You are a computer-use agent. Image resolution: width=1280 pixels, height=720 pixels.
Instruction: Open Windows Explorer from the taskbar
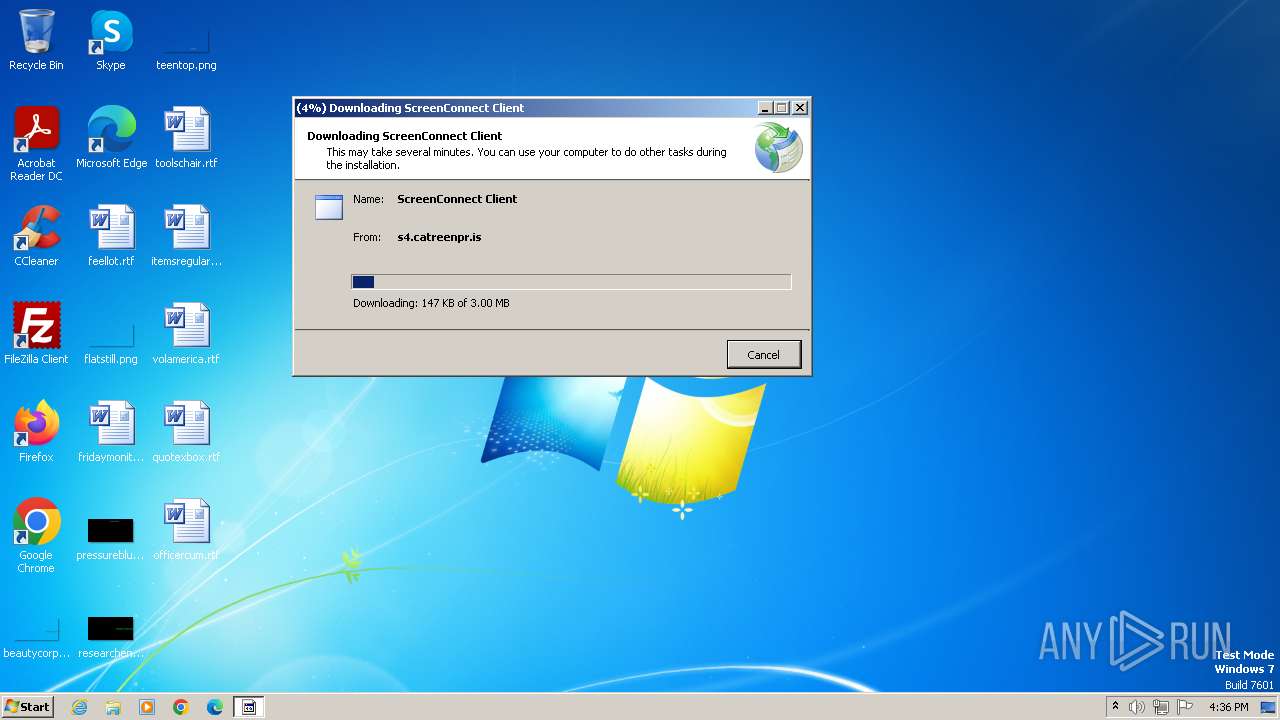(113, 707)
